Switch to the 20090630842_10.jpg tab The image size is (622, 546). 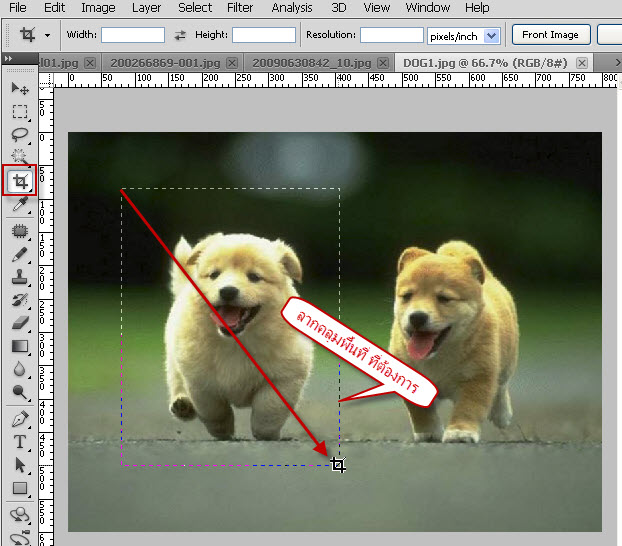click(x=312, y=63)
